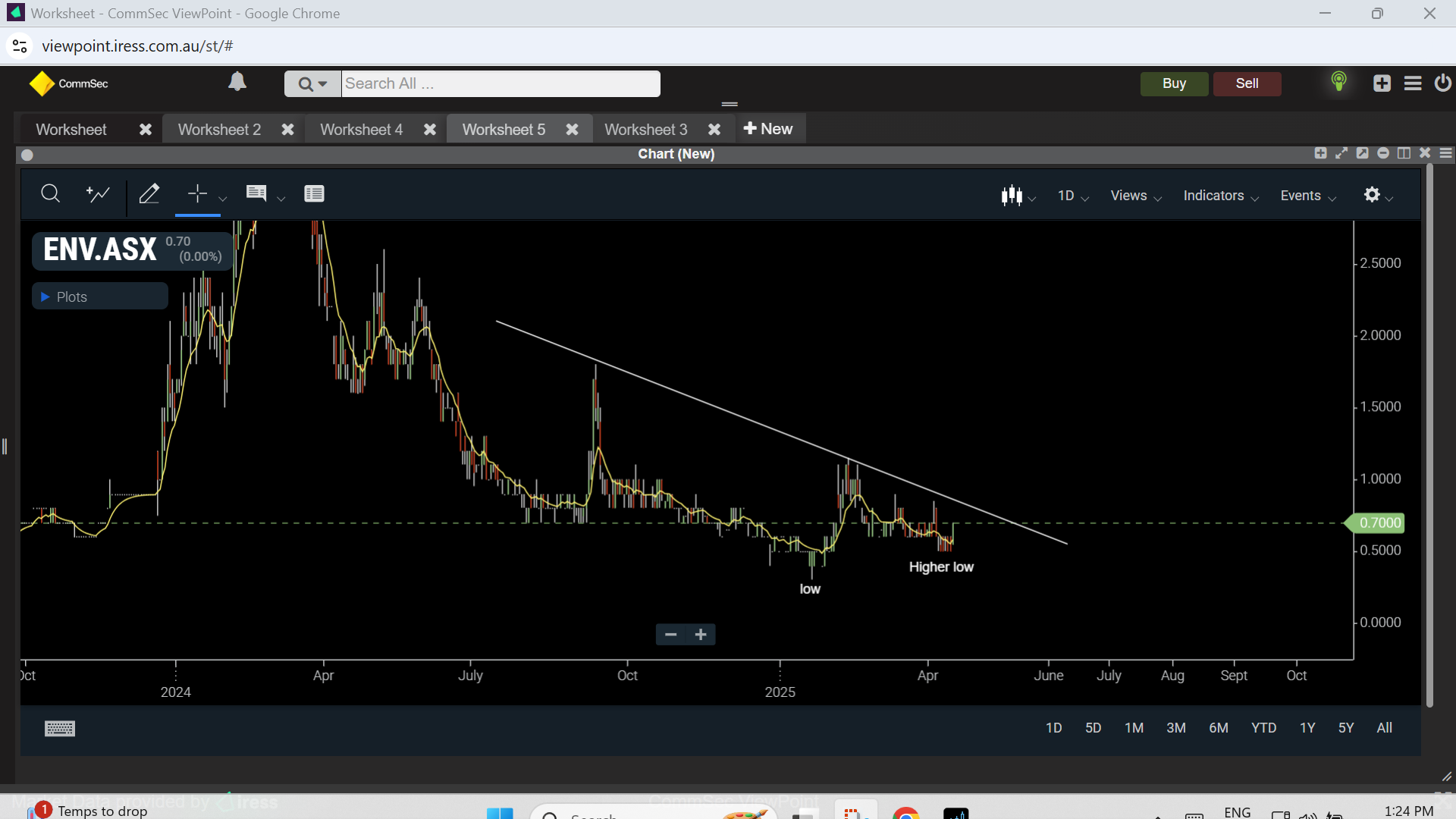Switch to the Worksheet 2 tab
Viewport: 1456px width, 819px height.
pyautogui.click(x=219, y=130)
